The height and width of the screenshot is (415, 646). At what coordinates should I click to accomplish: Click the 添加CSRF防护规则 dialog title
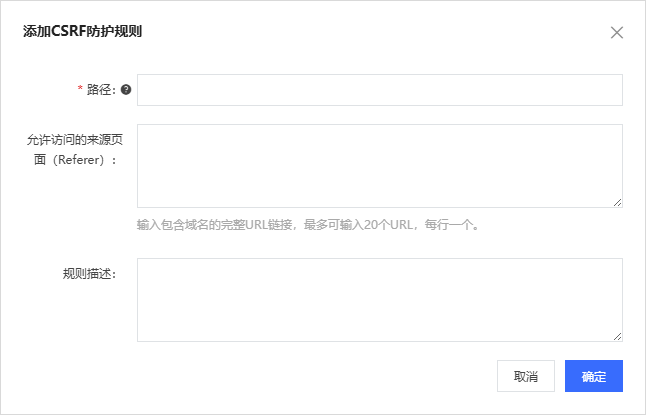click(82, 32)
